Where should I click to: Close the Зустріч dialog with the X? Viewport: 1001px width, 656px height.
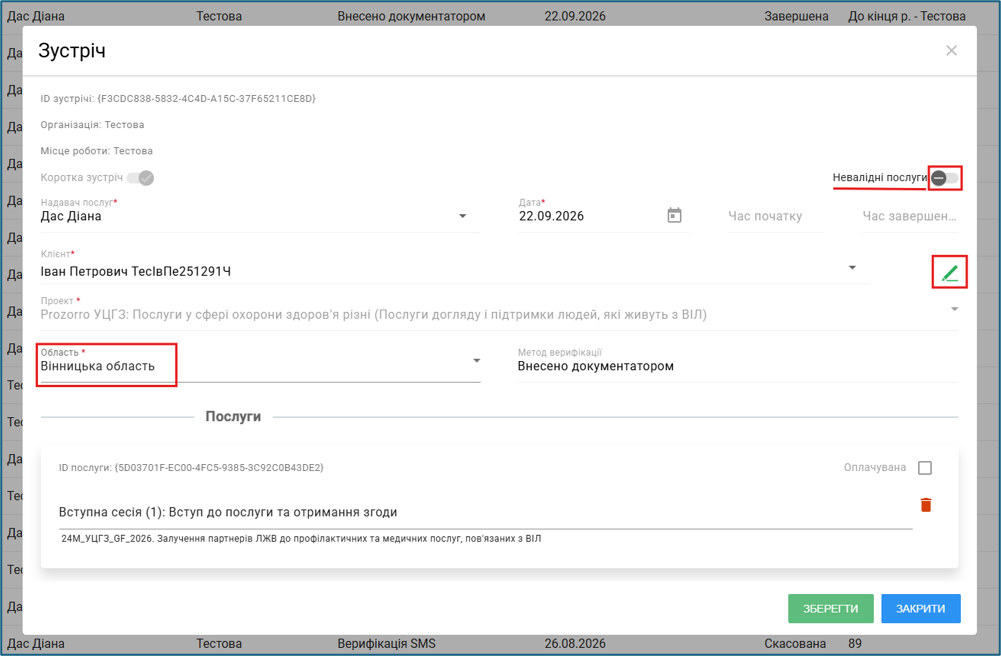pos(951,50)
